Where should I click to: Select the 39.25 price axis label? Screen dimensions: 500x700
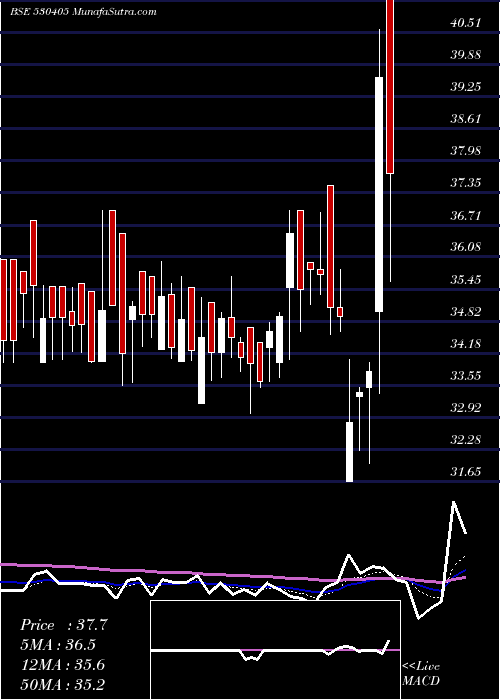(x=466, y=87)
